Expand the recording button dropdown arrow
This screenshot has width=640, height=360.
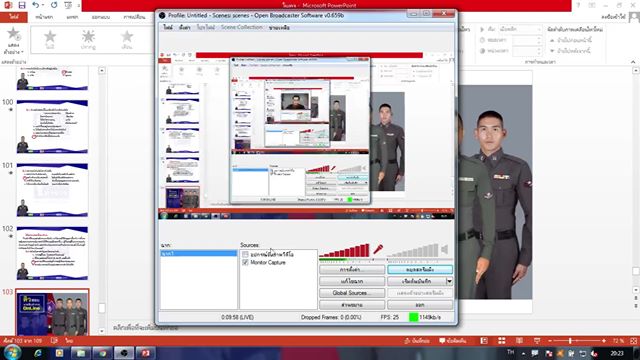pyautogui.click(x=449, y=281)
